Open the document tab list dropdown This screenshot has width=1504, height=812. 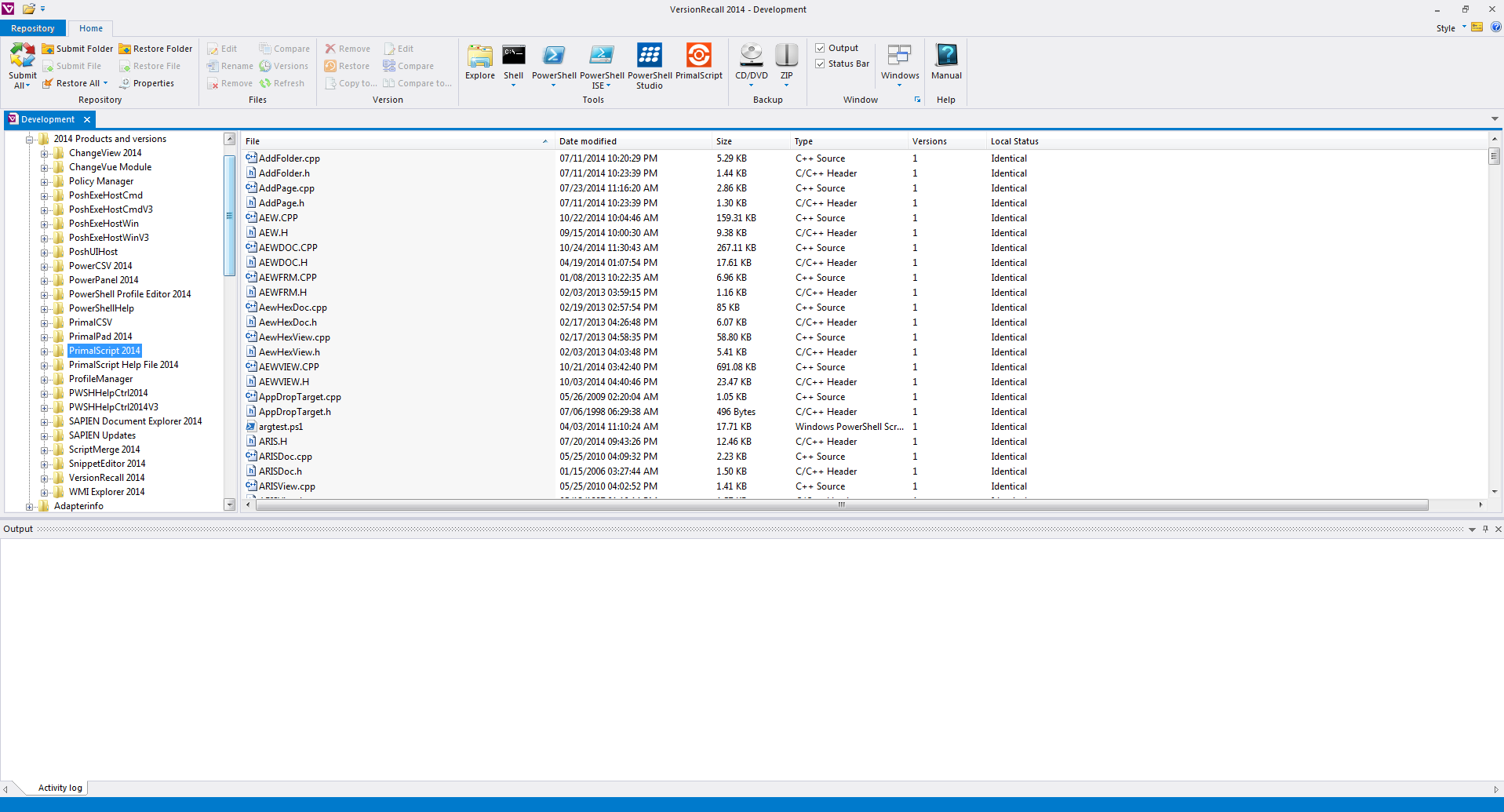[1495, 119]
